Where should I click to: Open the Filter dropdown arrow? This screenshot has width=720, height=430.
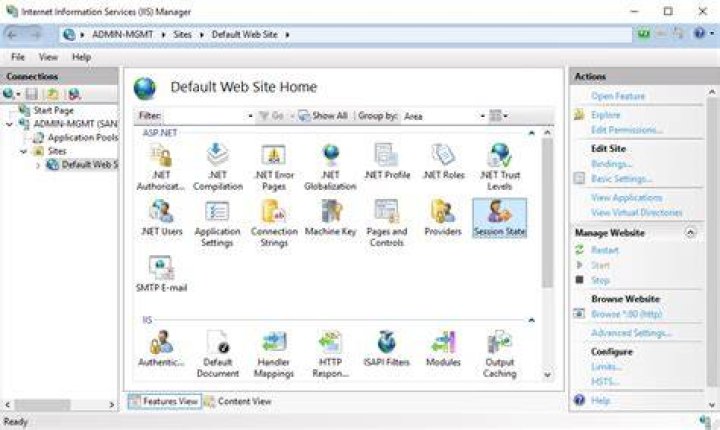click(x=250, y=116)
